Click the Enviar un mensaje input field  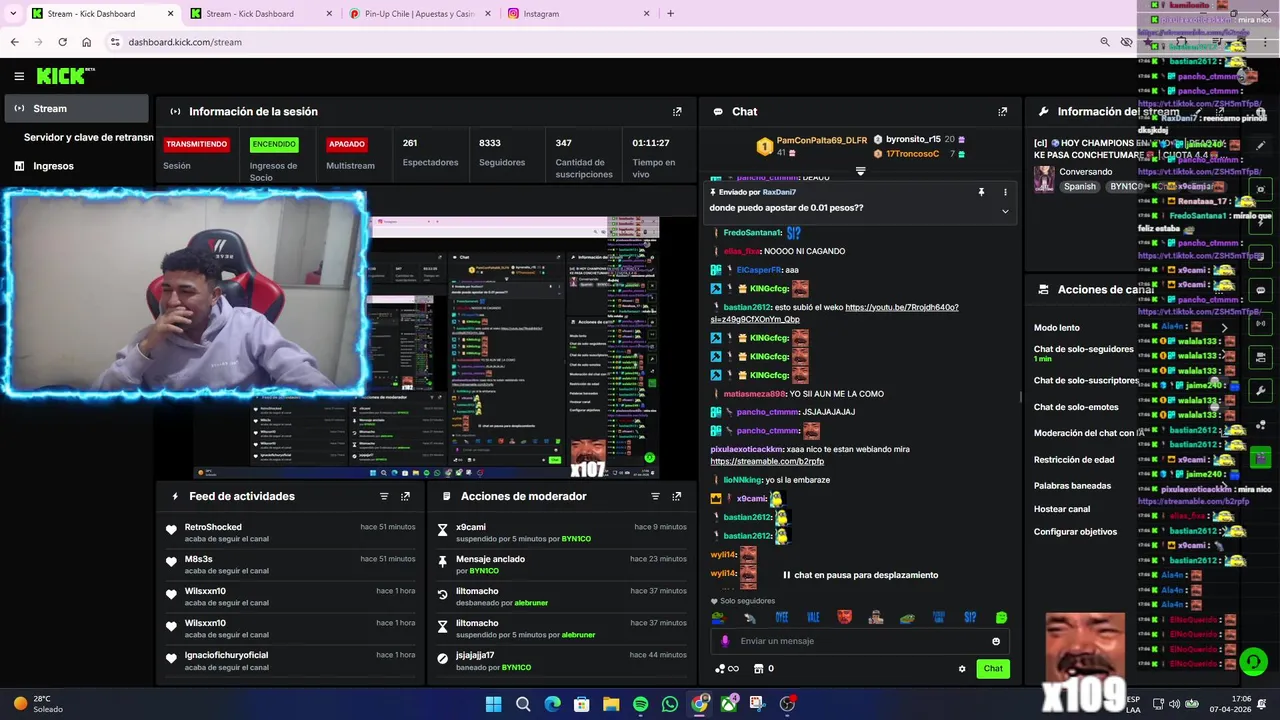point(859,641)
